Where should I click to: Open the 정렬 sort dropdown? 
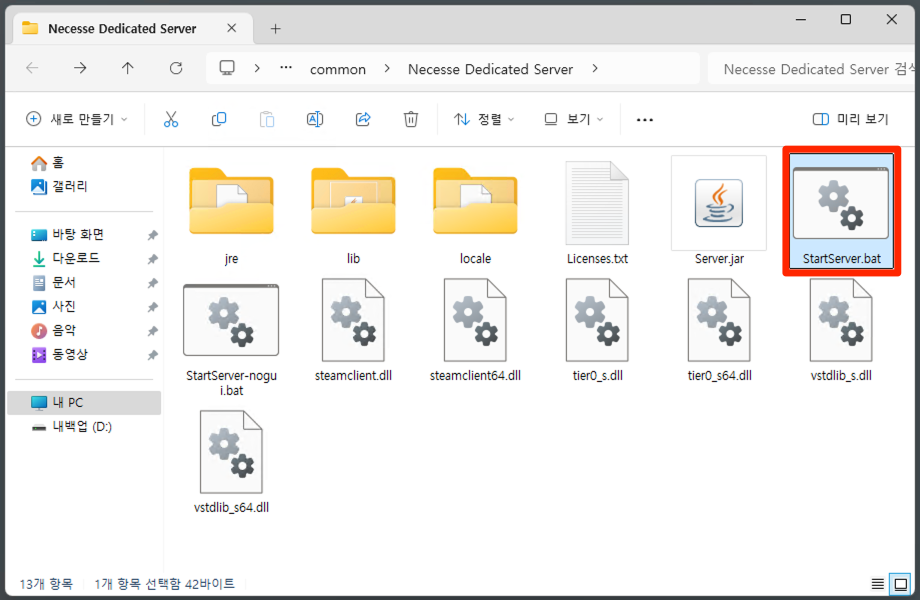click(x=484, y=119)
